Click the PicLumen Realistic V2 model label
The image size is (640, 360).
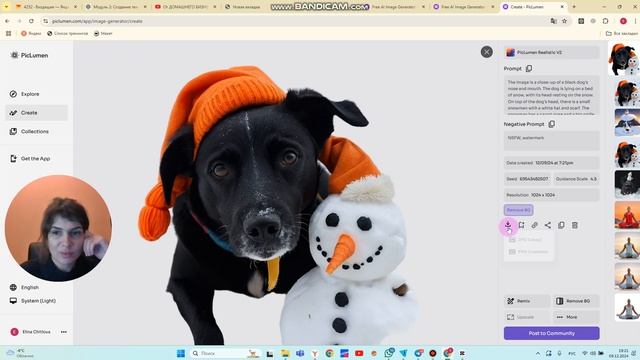(551, 52)
